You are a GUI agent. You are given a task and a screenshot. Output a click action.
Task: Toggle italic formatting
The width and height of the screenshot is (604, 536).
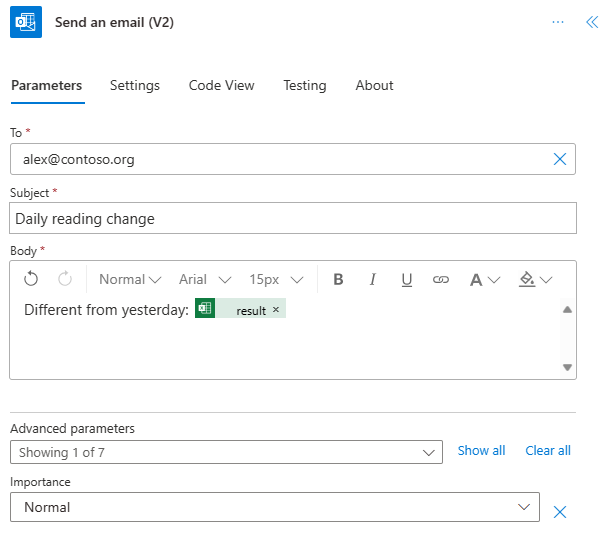(x=372, y=279)
